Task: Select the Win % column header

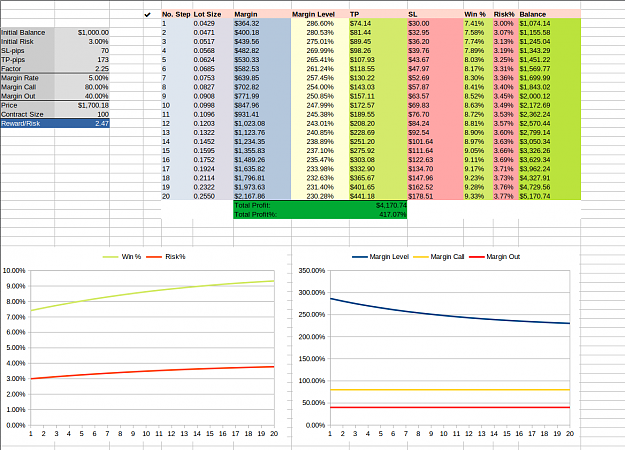Action: [x=478, y=14]
